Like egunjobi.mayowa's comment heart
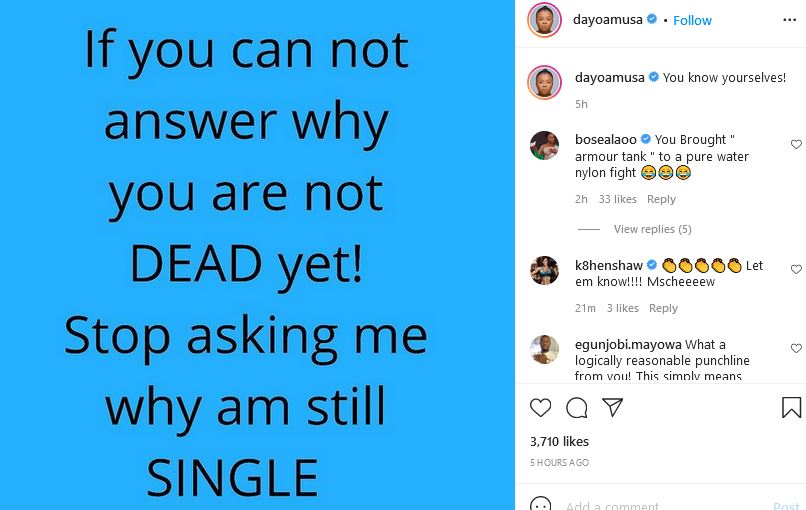The image size is (806, 510). [796, 349]
